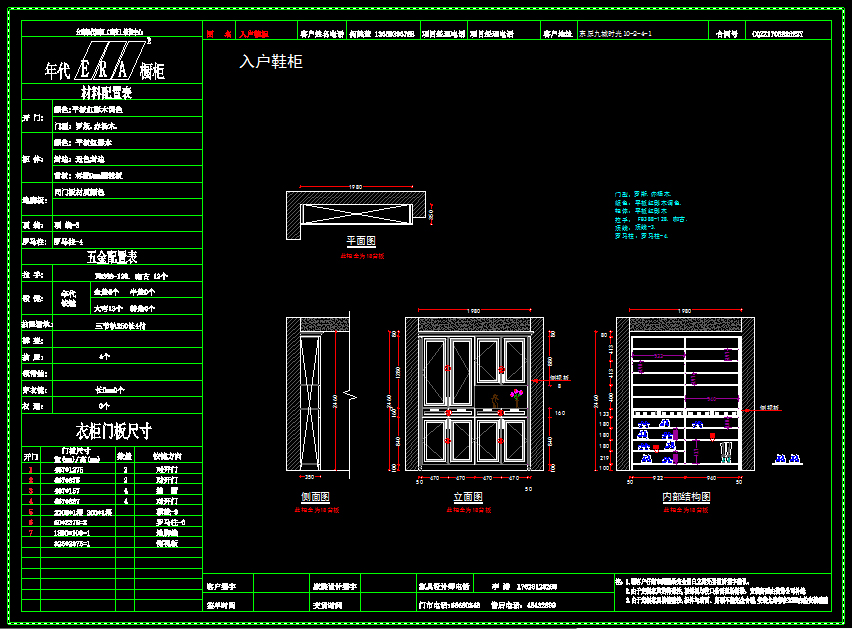Click the 内部结构图 view label
This screenshot has width=852, height=629.
685,497
